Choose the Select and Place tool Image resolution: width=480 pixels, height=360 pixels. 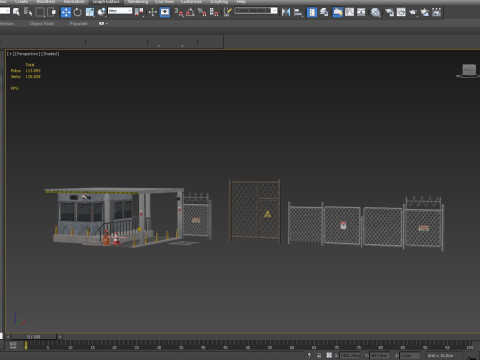[x=101, y=12]
